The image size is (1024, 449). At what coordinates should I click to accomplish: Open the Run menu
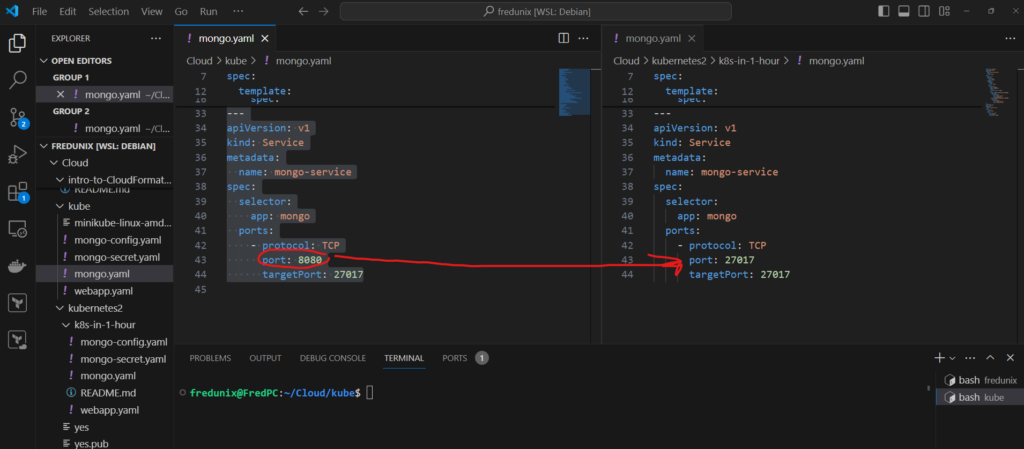click(209, 12)
